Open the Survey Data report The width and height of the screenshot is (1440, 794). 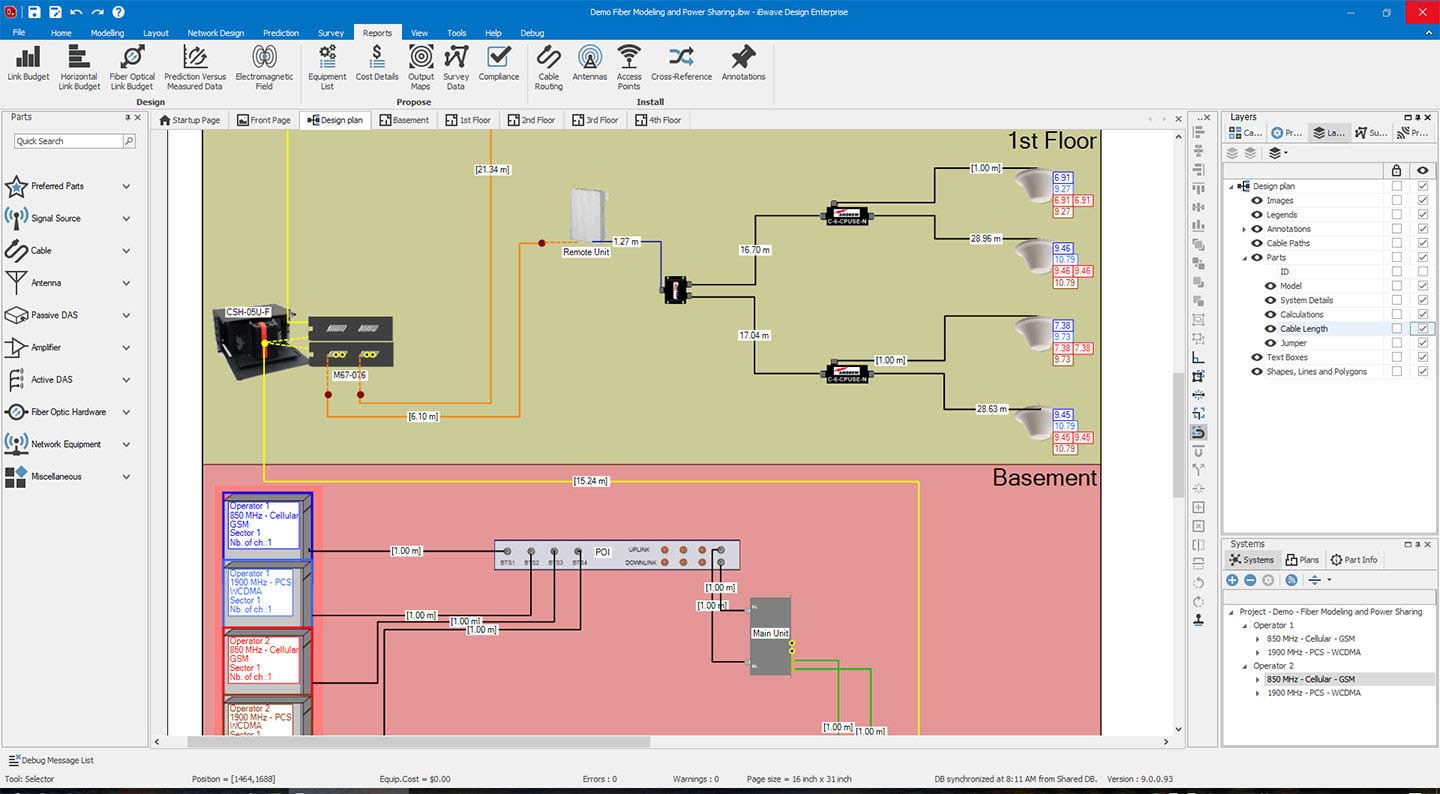click(456, 68)
